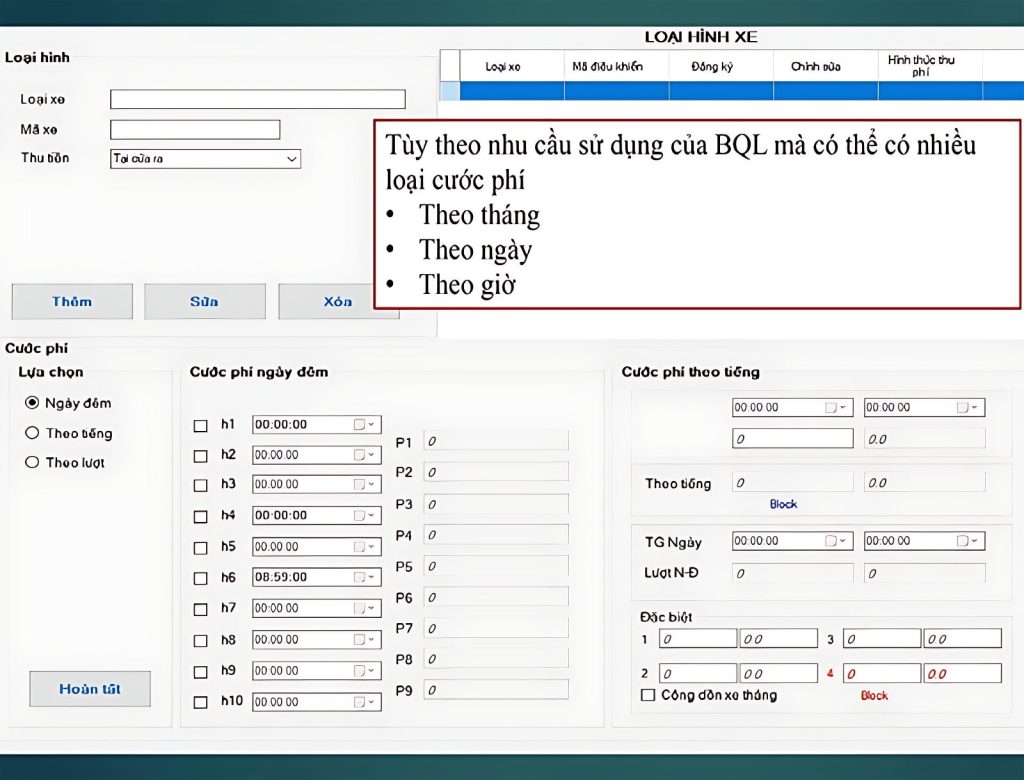The height and width of the screenshot is (780, 1024).
Task: Check the h10 time slot checkbox
Action: click(201, 702)
